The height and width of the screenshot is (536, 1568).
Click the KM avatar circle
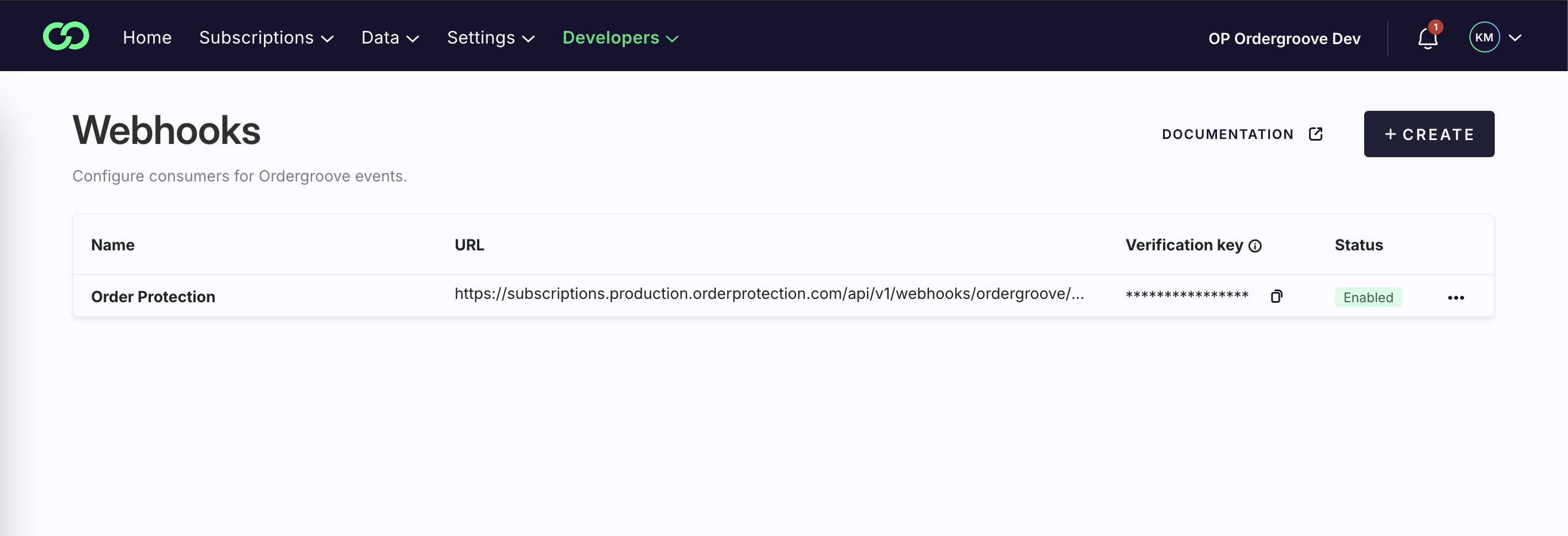(x=1484, y=37)
